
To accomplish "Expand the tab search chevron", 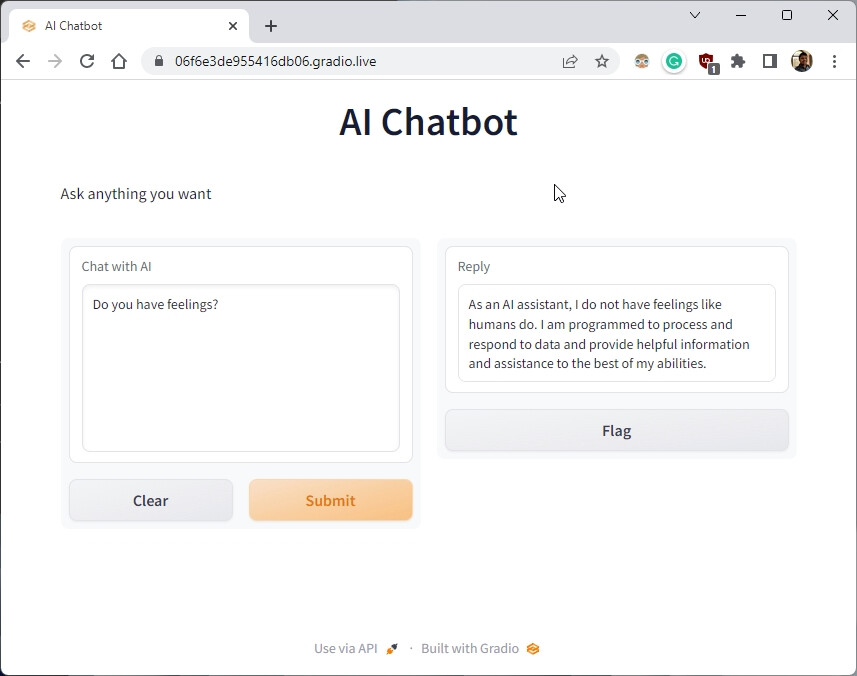I will click(695, 15).
